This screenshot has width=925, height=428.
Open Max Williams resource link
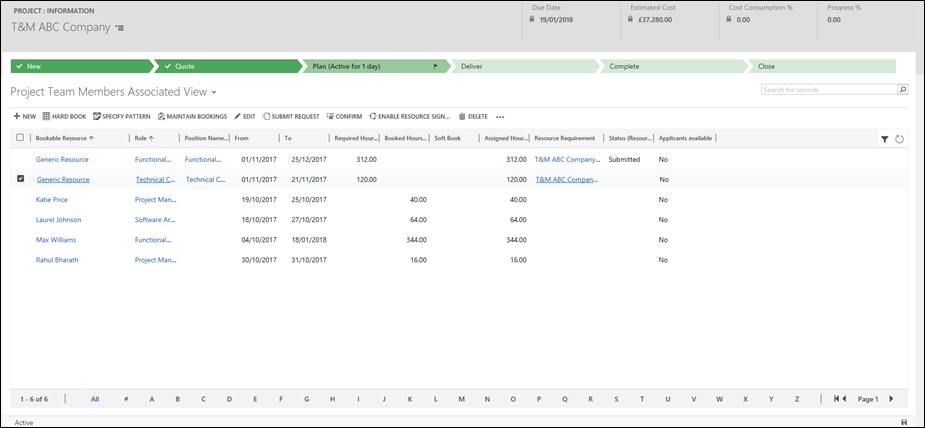click(55, 240)
